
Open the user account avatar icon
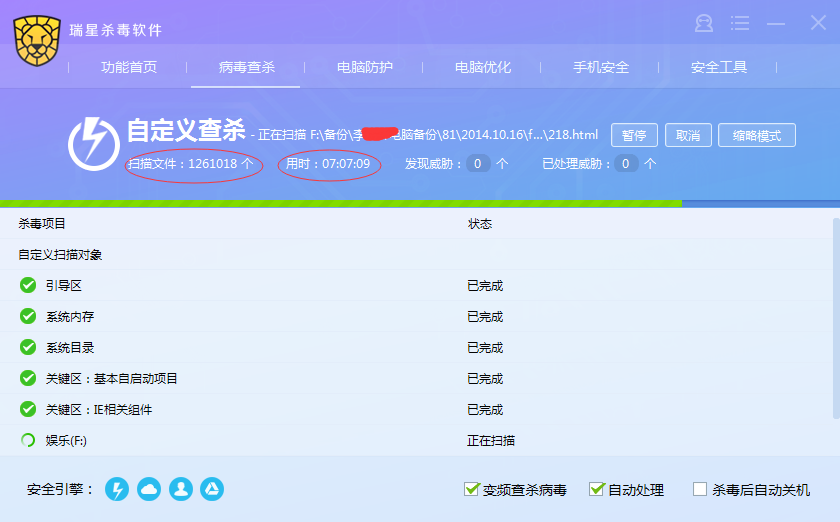(704, 23)
